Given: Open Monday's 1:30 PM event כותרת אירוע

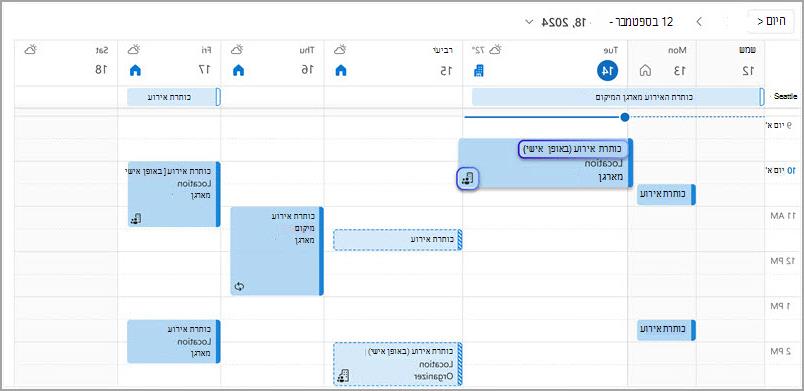Looking at the screenshot, I should 666,330.
